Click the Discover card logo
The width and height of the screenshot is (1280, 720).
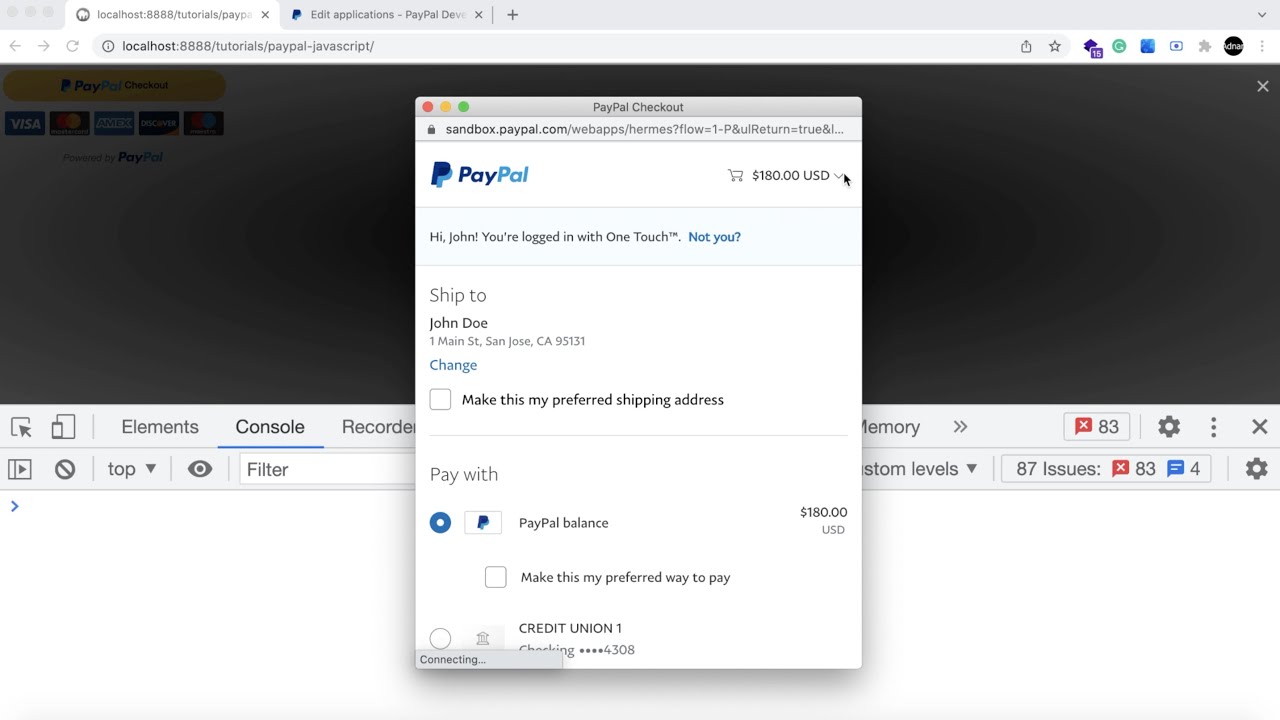click(159, 124)
